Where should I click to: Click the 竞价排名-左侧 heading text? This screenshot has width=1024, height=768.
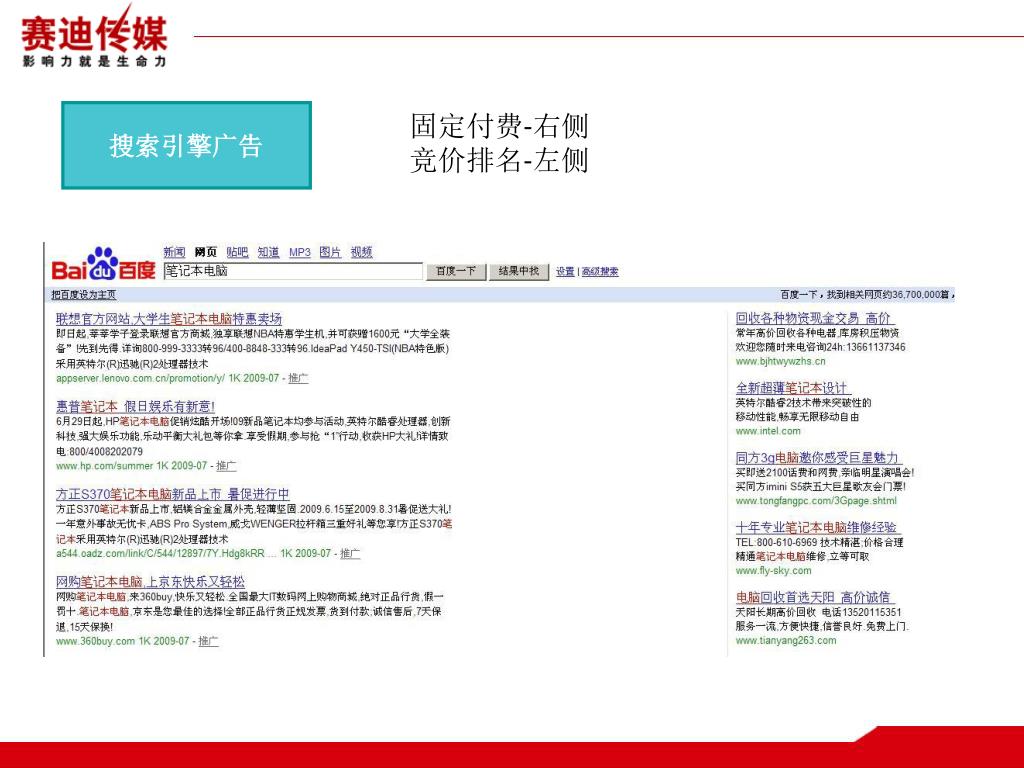[500, 160]
